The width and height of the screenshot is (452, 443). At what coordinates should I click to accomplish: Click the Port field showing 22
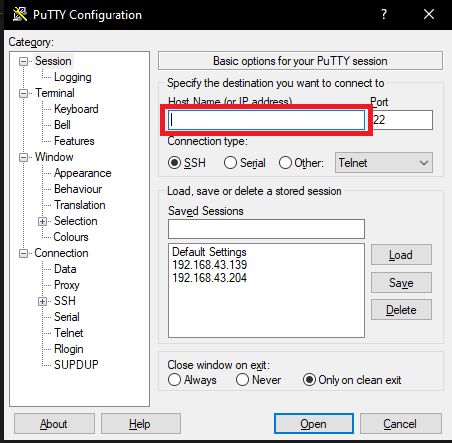(402, 120)
